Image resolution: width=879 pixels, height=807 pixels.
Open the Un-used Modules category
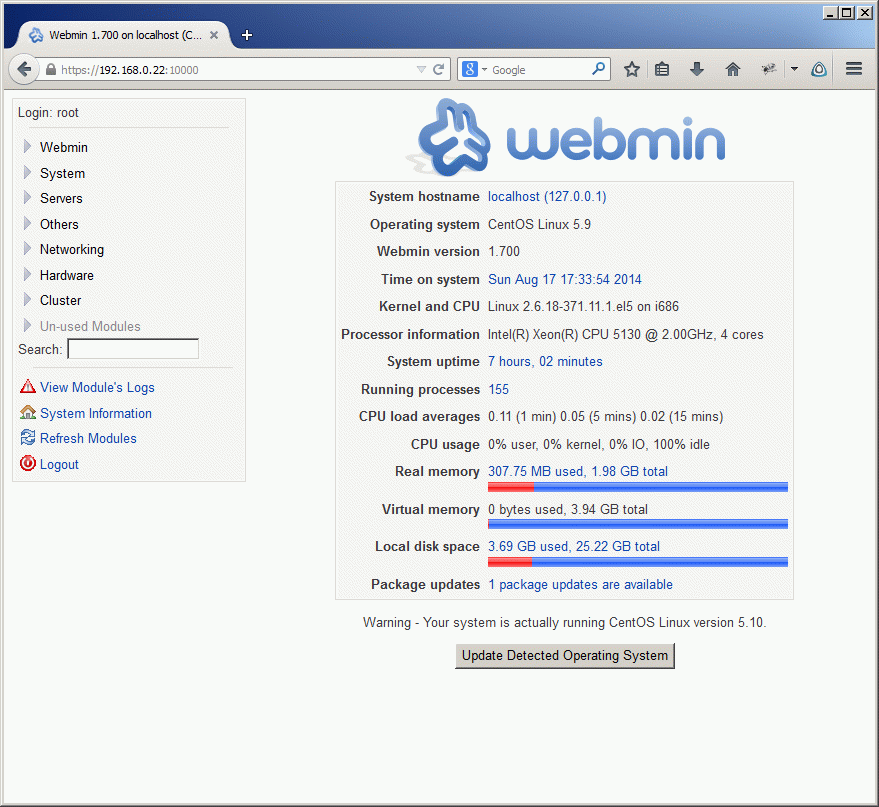coord(90,326)
